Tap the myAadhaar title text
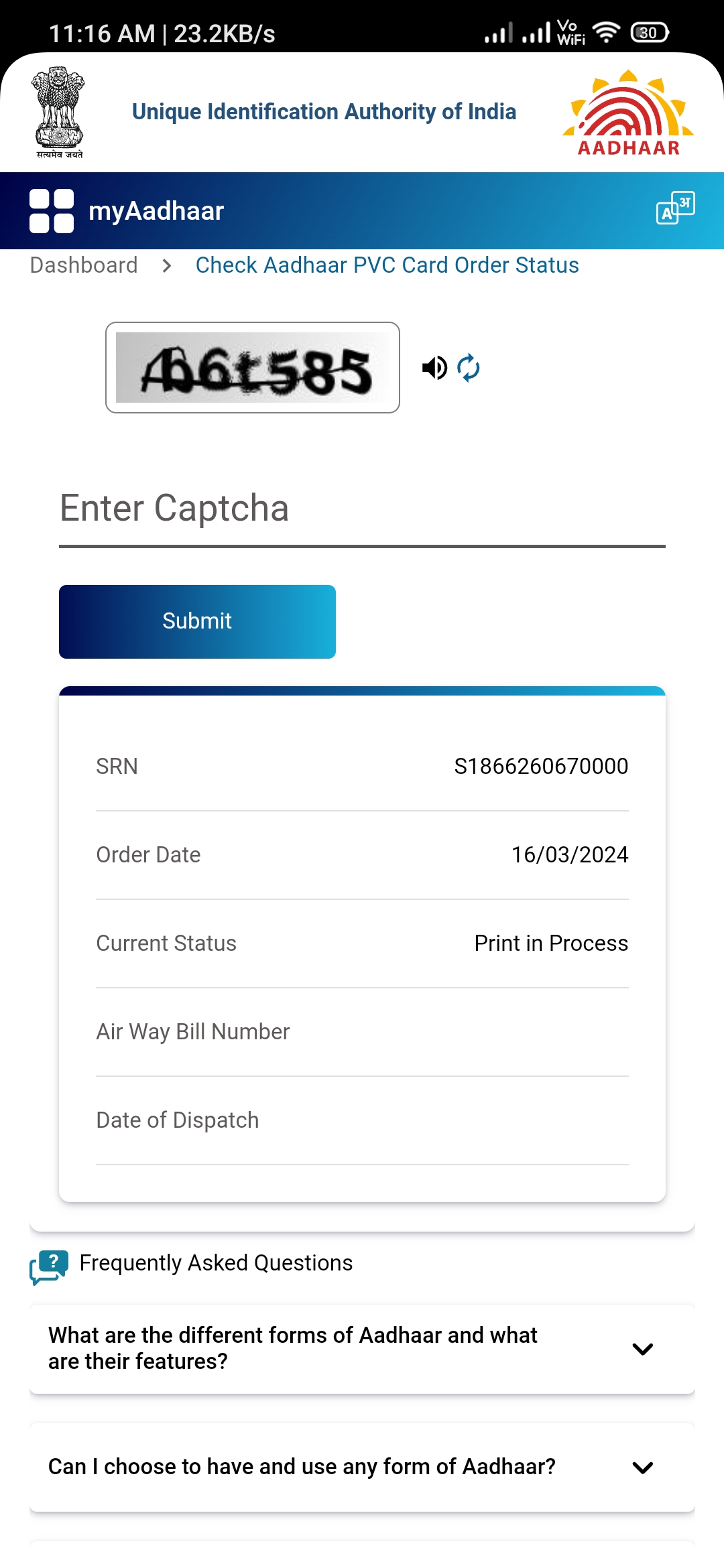The image size is (724, 1568). point(156,211)
